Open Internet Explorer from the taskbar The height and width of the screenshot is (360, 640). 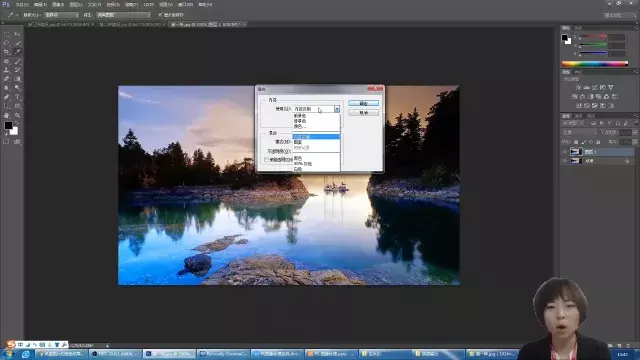click(26, 354)
